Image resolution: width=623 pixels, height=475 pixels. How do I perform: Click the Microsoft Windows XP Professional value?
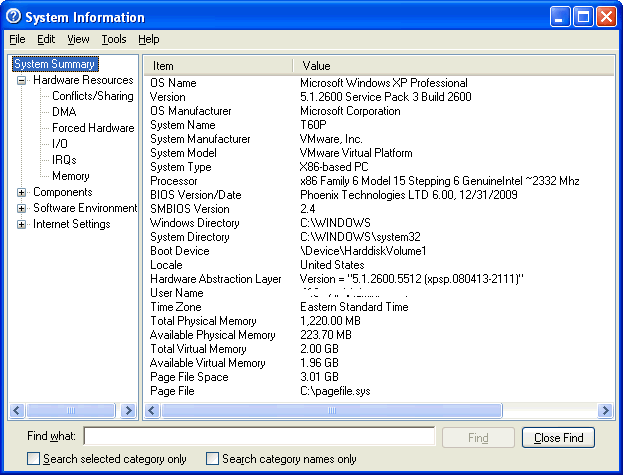pos(383,83)
